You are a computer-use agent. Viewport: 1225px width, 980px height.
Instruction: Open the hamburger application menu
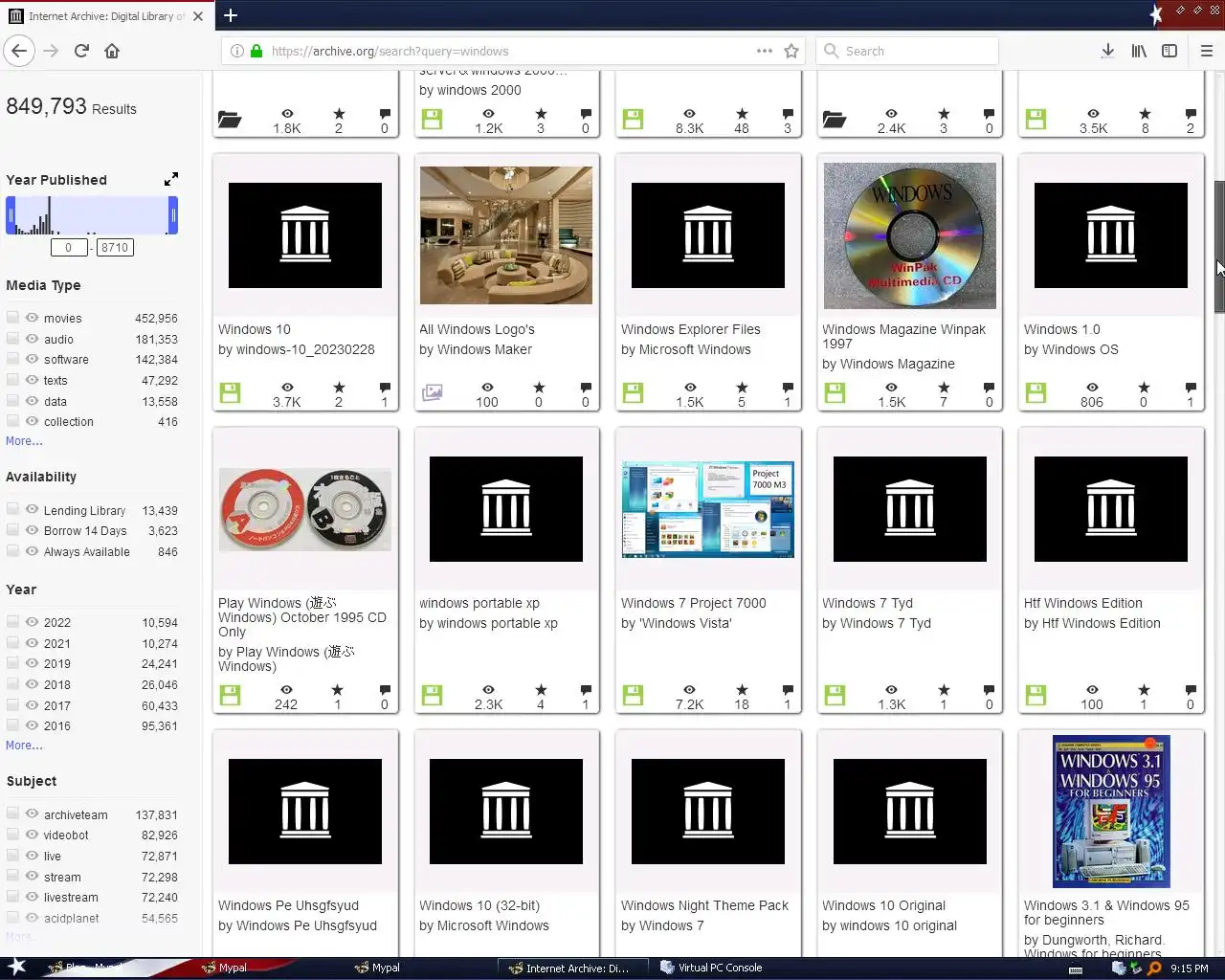pyautogui.click(x=1207, y=51)
